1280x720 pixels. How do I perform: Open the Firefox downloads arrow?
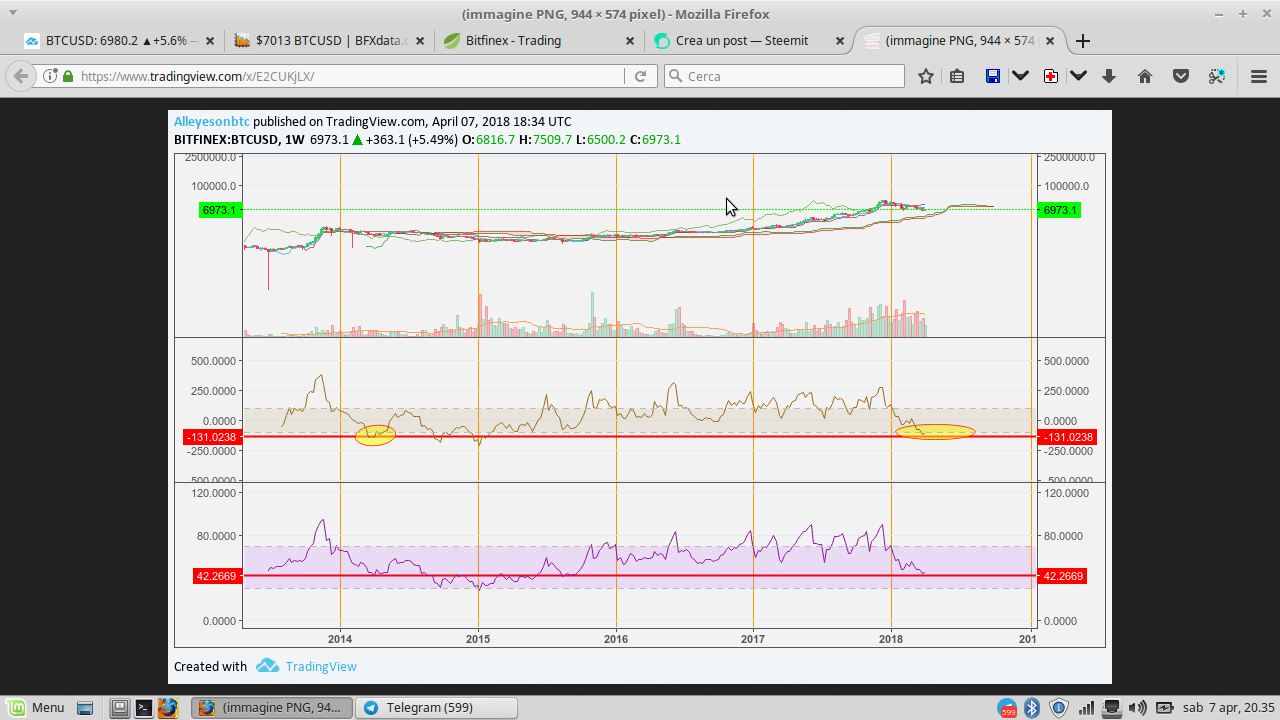(1109, 76)
